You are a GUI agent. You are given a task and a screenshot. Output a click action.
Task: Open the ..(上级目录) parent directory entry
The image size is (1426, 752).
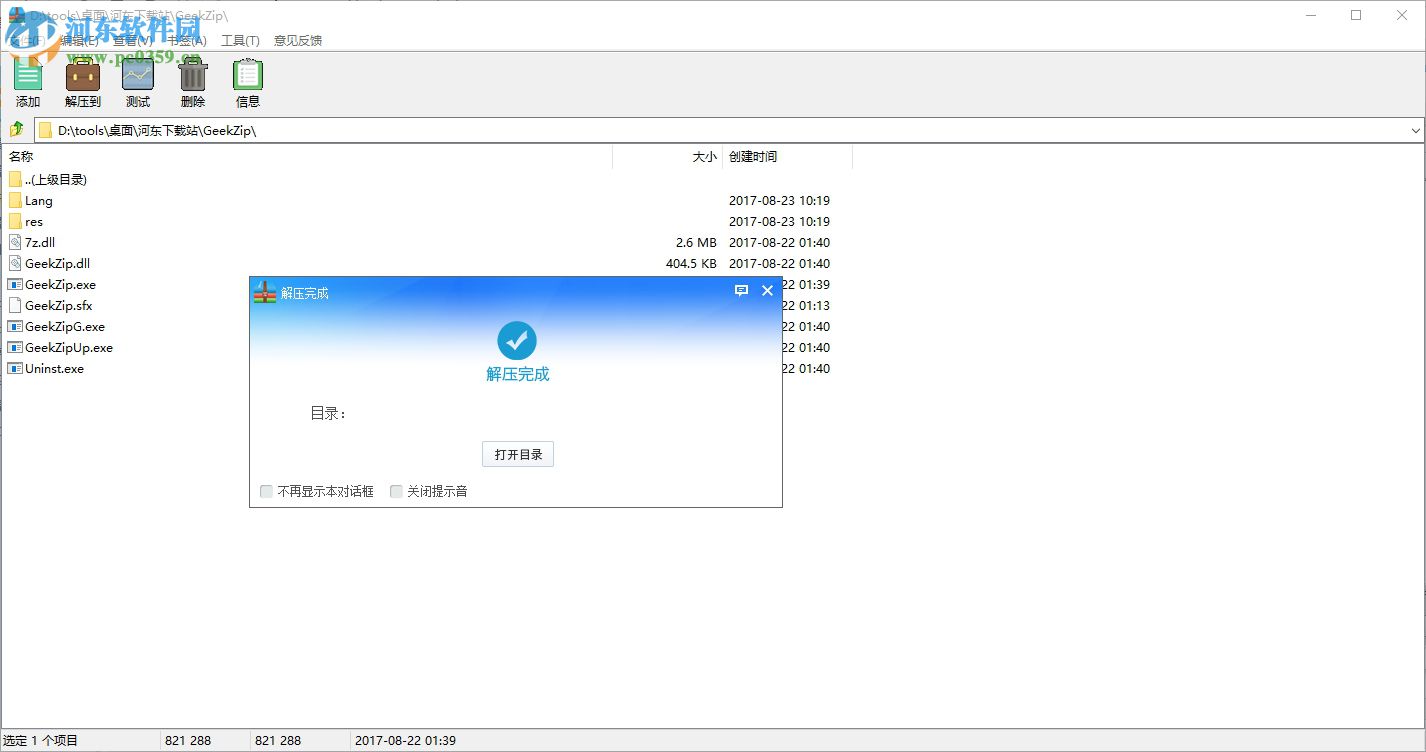coord(55,179)
